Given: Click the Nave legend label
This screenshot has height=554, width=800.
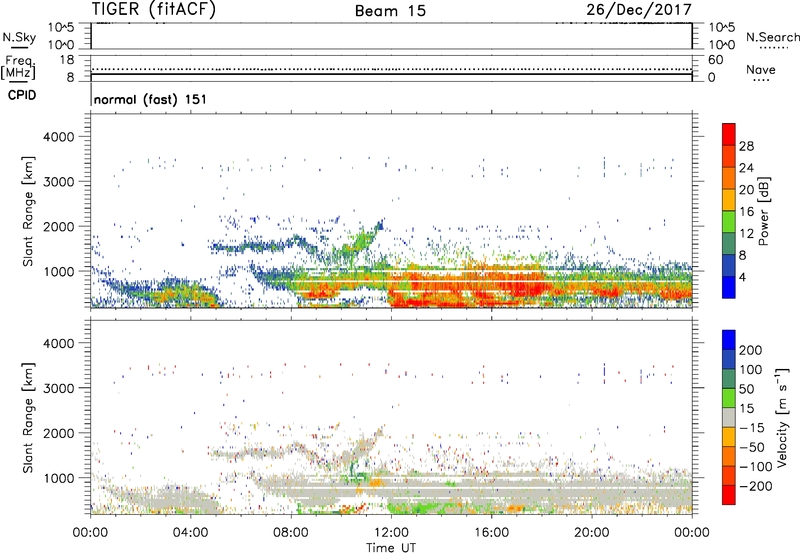Looking at the screenshot, I should pos(761,70).
